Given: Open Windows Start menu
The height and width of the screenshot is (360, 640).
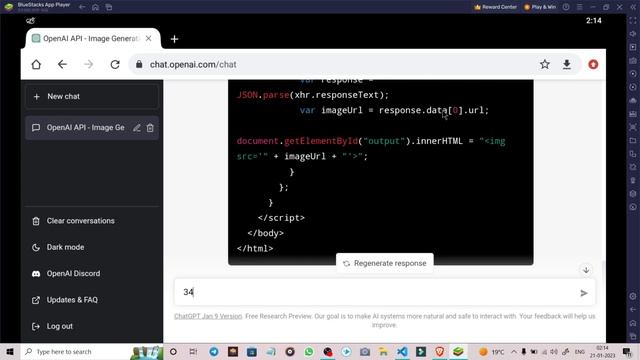Looking at the screenshot, I should click(x=10, y=352).
